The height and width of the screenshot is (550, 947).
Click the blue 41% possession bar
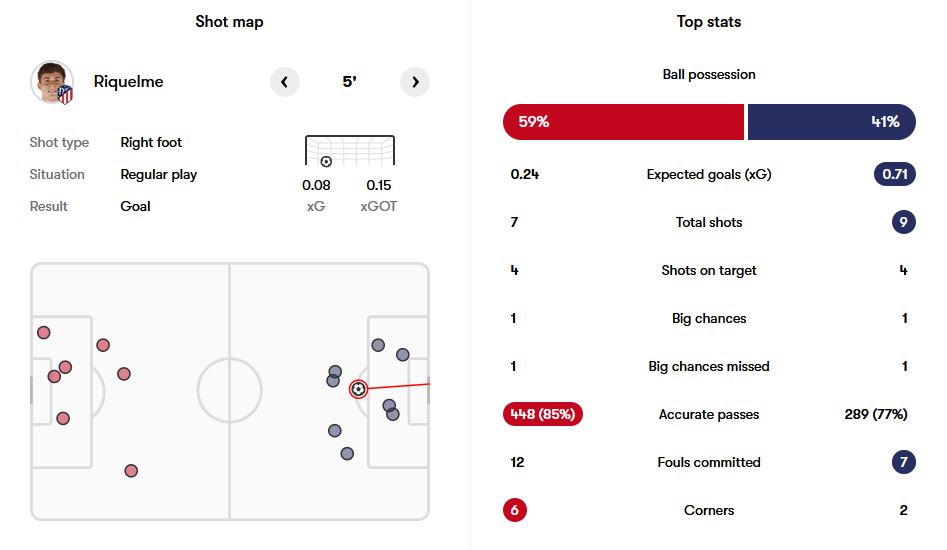832,122
